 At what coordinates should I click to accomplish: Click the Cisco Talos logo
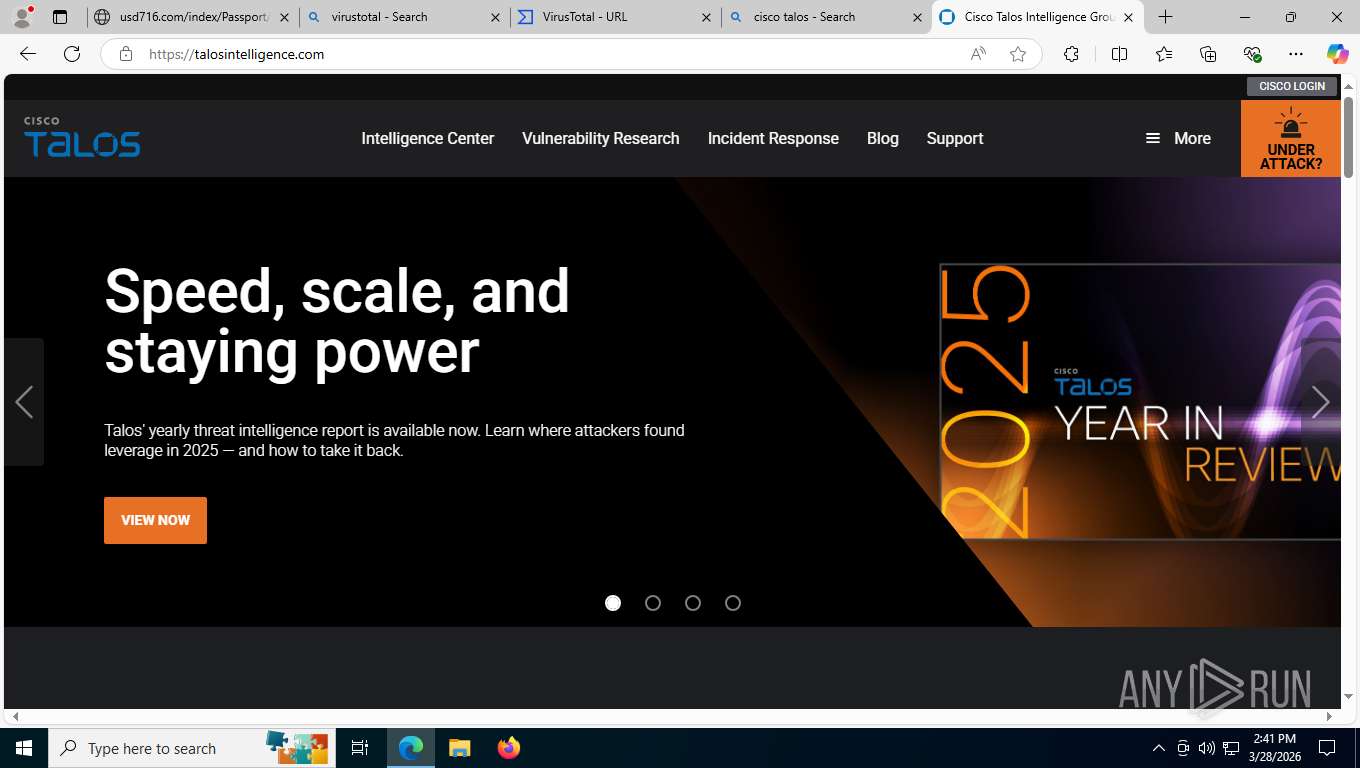coord(82,138)
